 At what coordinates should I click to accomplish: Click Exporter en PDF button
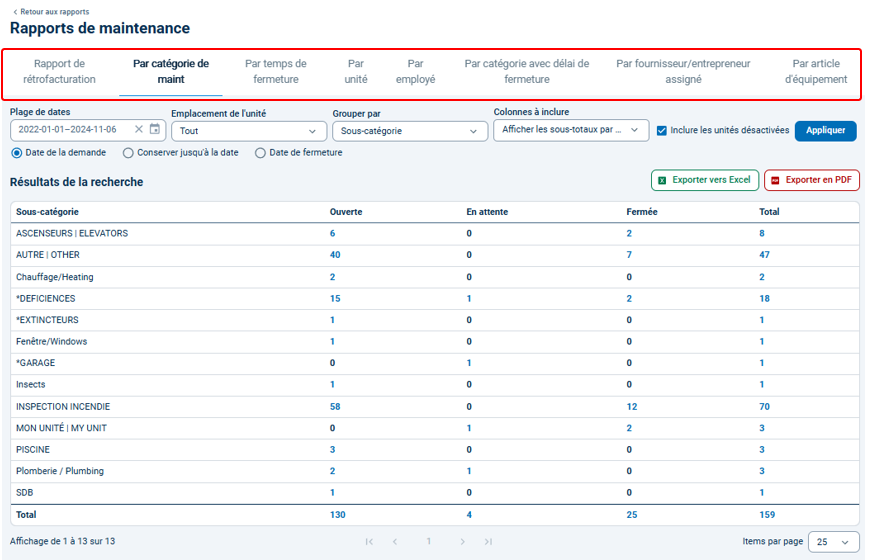coord(812,180)
